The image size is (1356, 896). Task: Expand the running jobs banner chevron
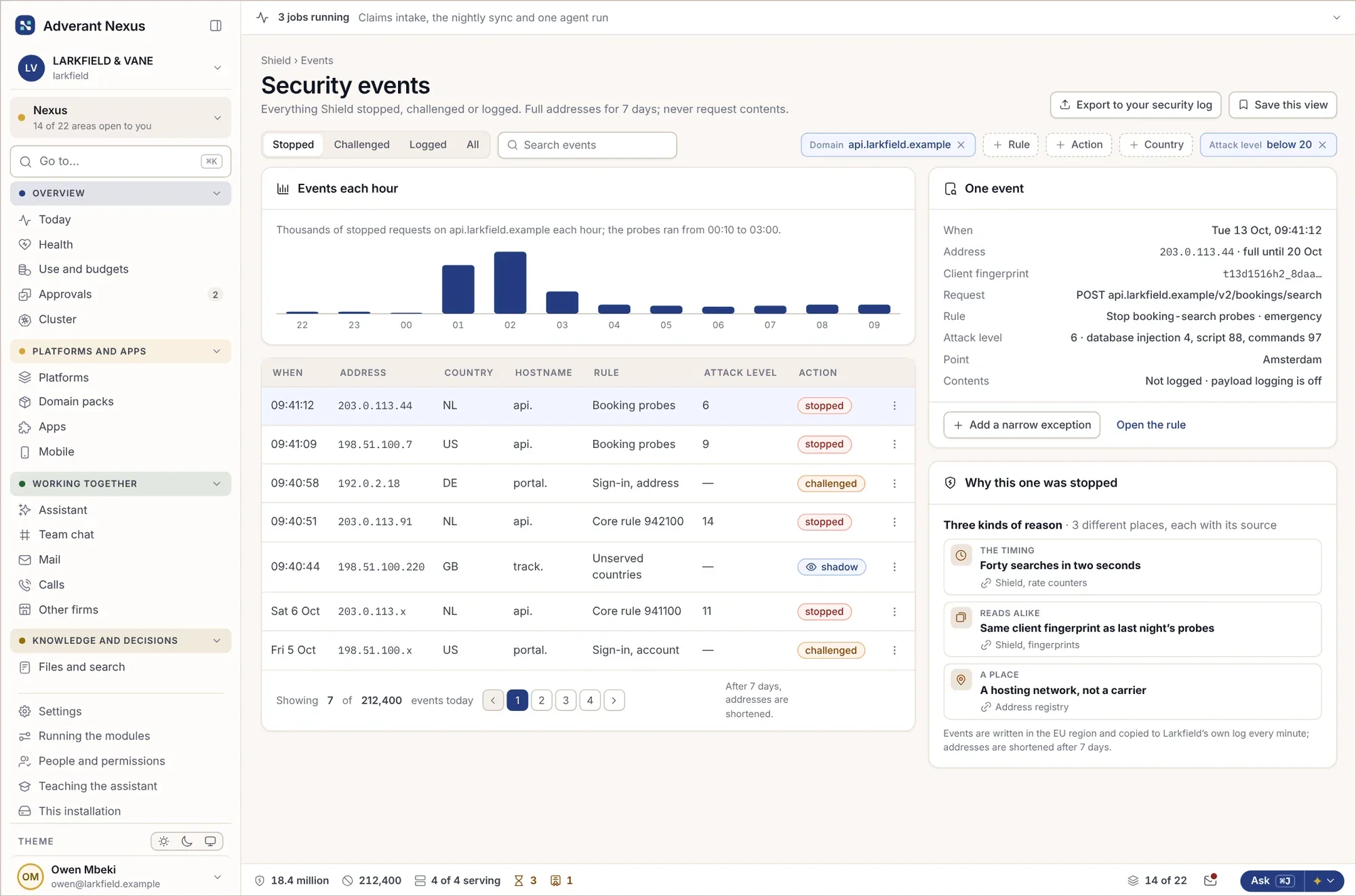point(1336,18)
